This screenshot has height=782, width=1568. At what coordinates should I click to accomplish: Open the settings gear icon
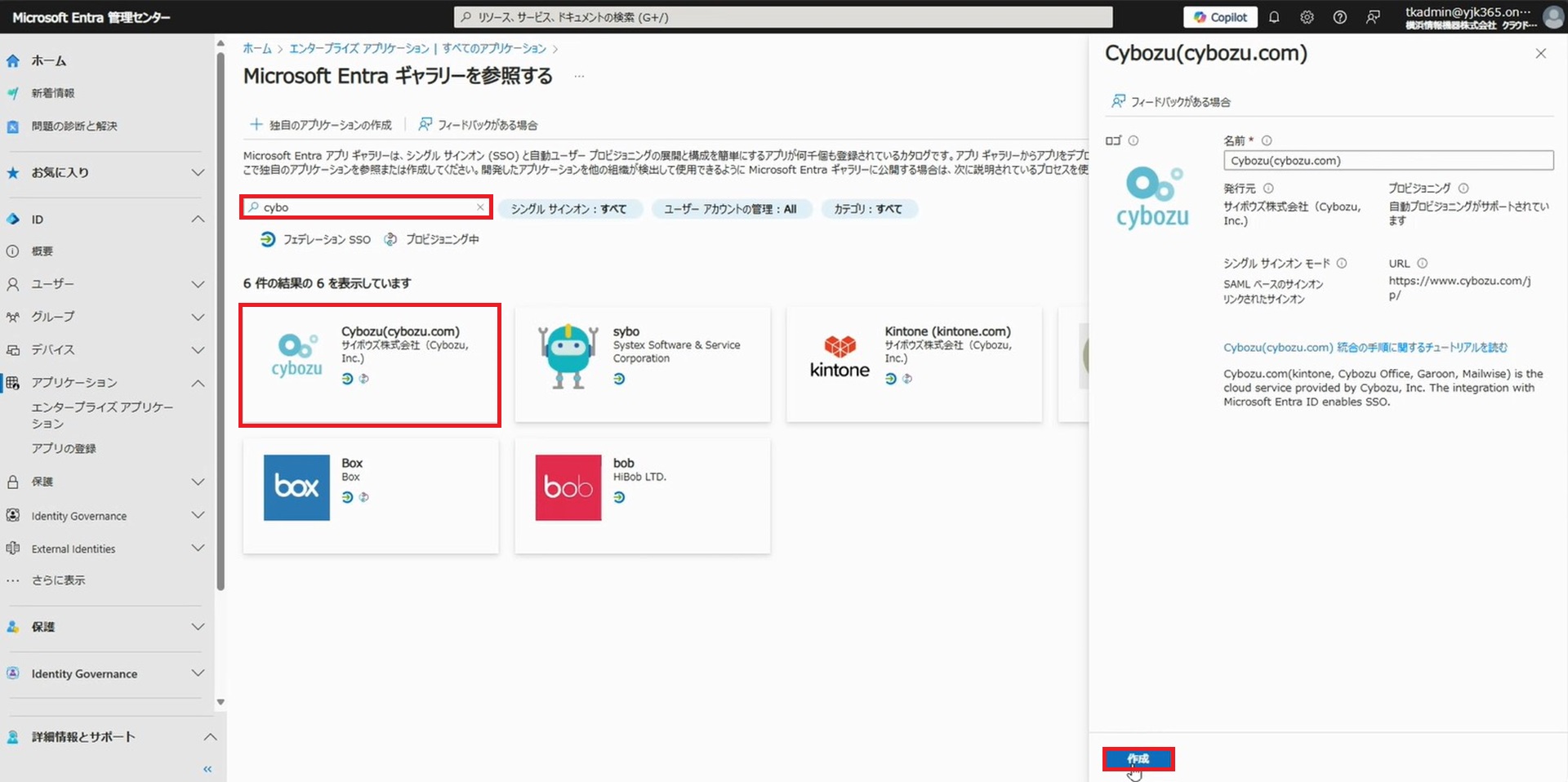[x=1307, y=17]
